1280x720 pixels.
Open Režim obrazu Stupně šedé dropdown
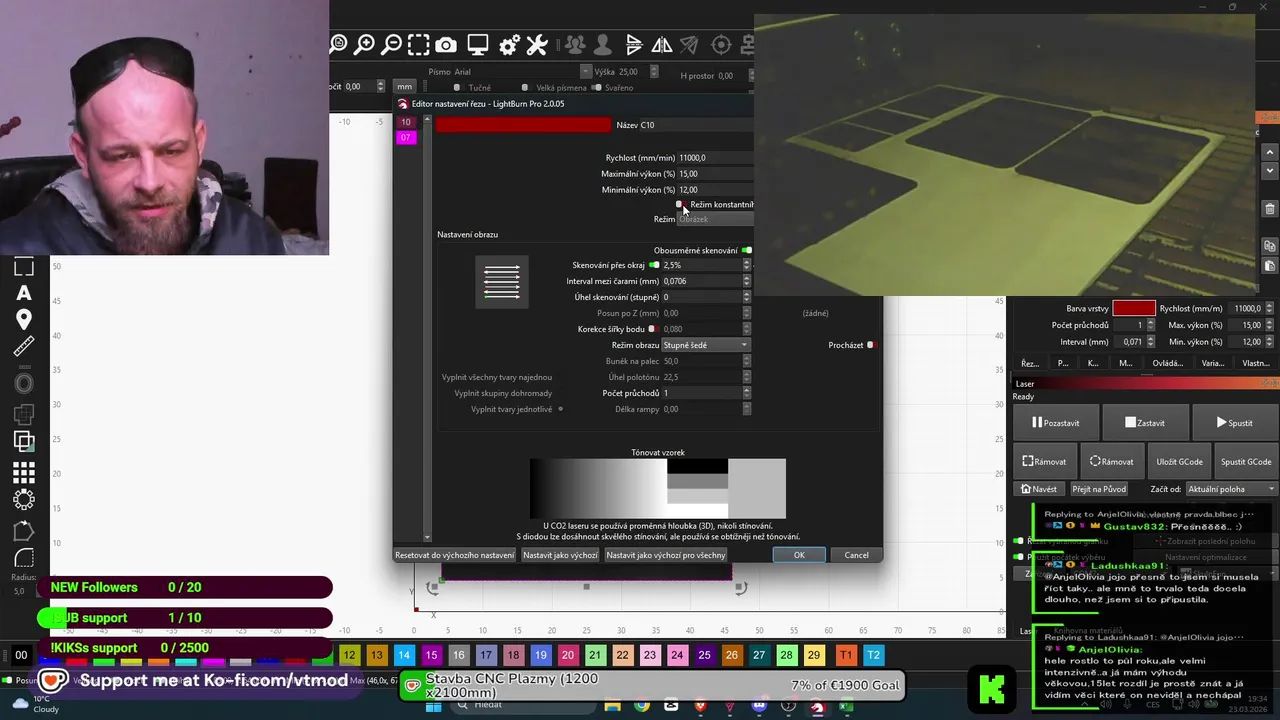click(706, 345)
